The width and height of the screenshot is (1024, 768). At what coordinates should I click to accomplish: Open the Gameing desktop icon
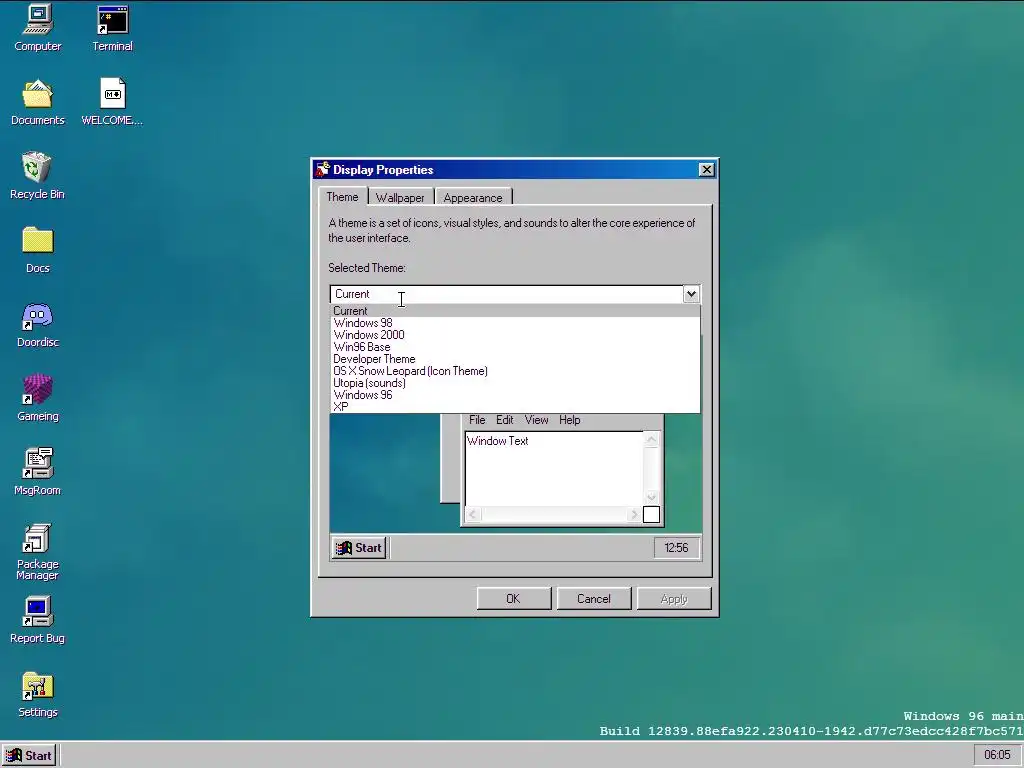[x=37, y=398]
